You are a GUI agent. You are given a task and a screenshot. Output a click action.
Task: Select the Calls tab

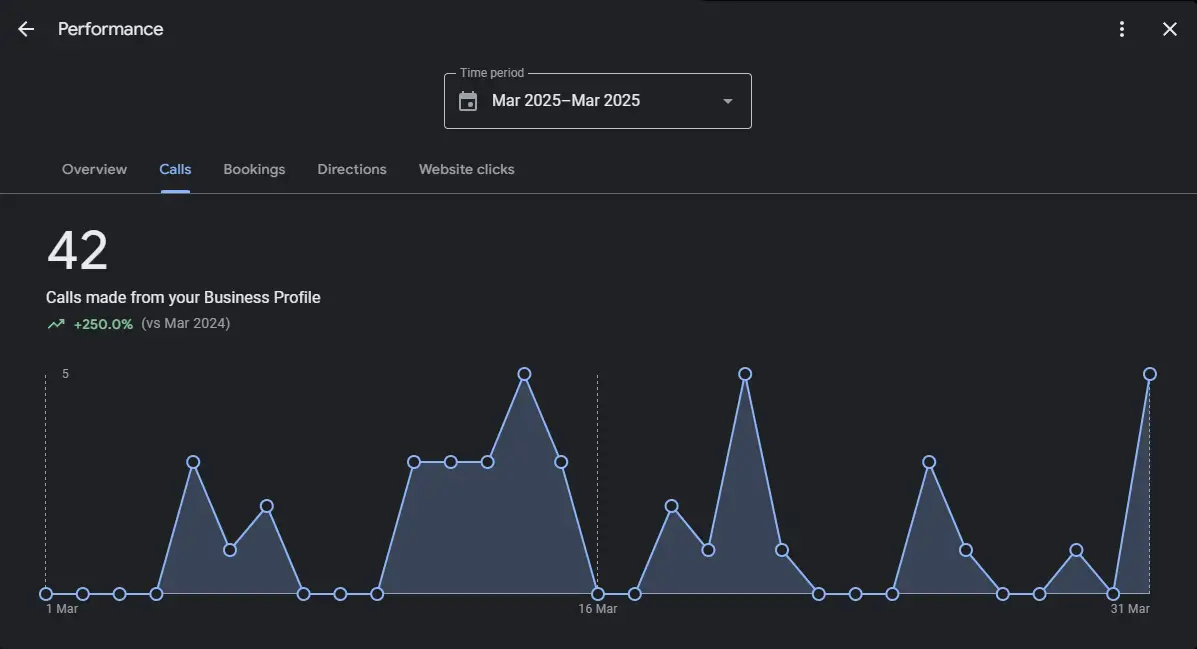[175, 169]
